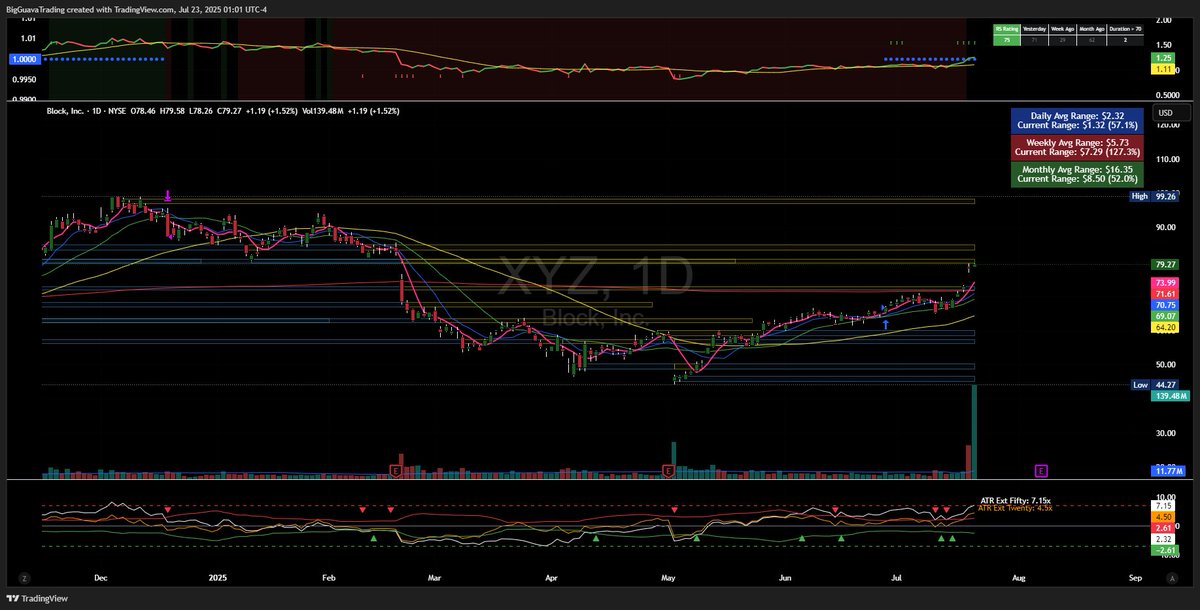Click the pink 73.99 moving average label
This screenshot has height=610, width=1200.
coord(1164,283)
